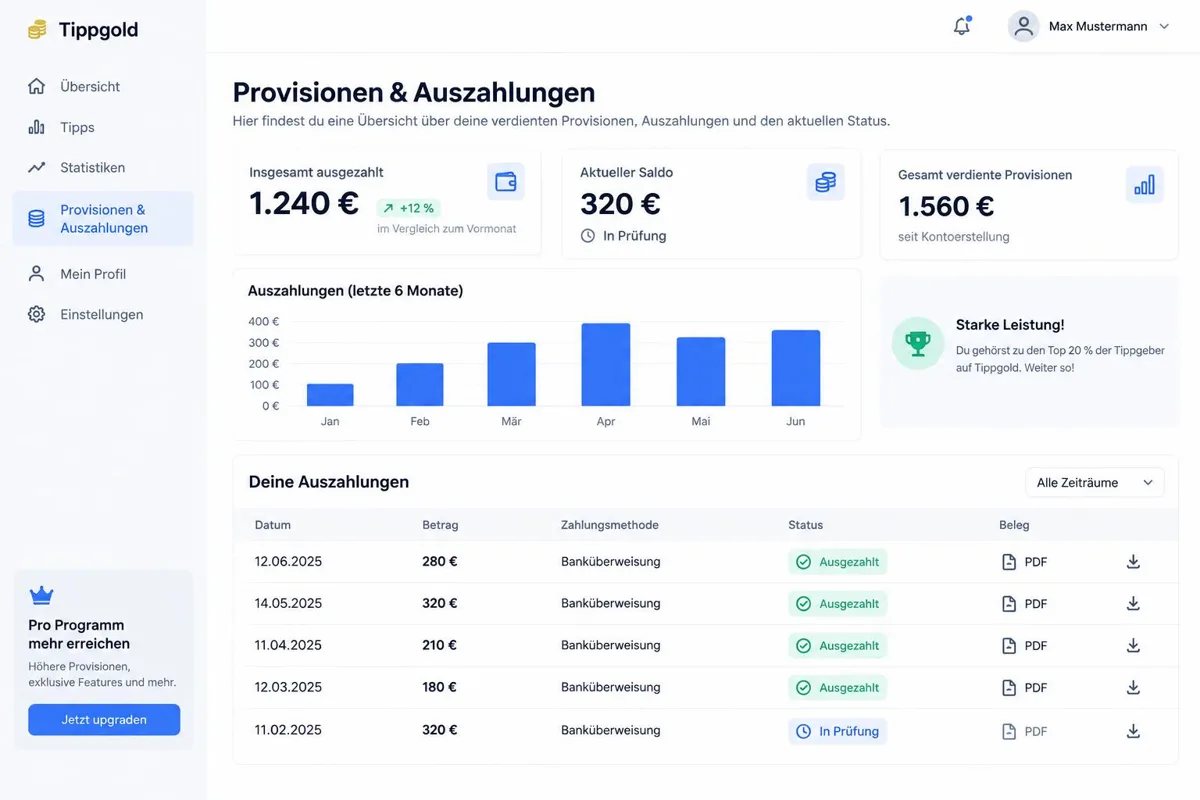Click the Ausgezahlt status badge for 11.04.2025
Screen dimensions: 1200x800
(838, 646)
